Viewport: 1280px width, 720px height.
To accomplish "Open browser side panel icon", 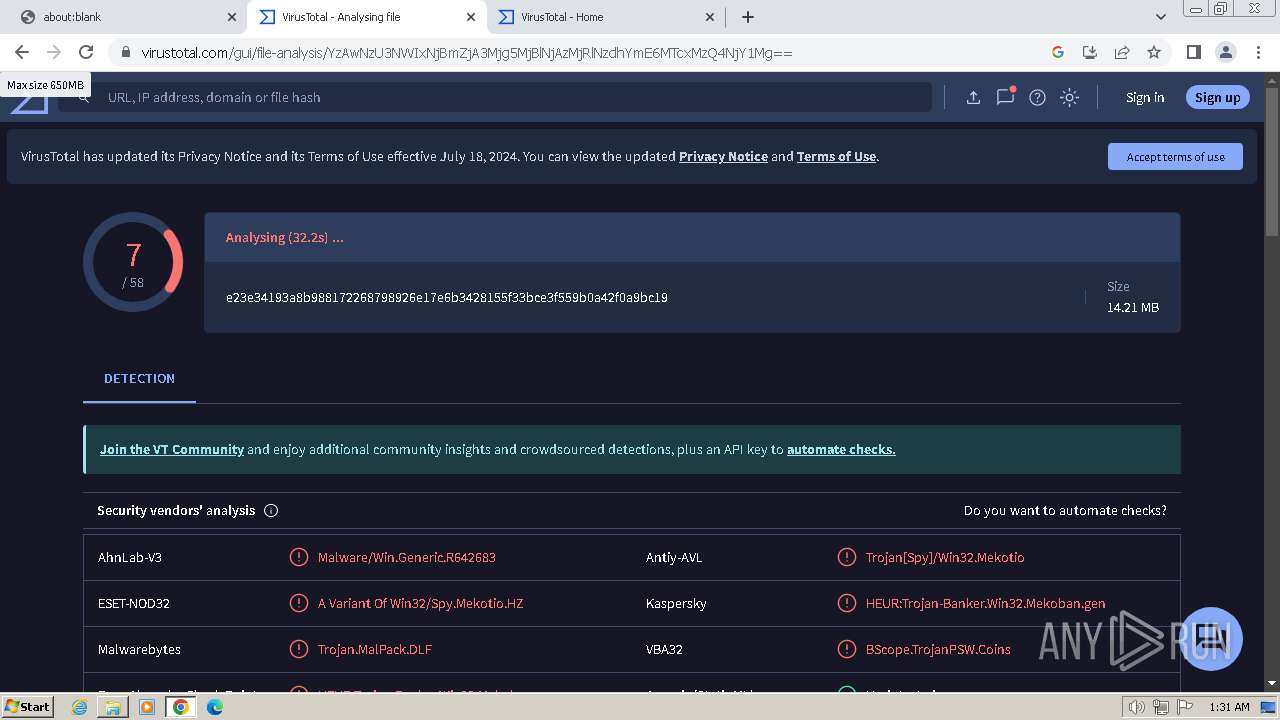I will [x=1193, y=52].
